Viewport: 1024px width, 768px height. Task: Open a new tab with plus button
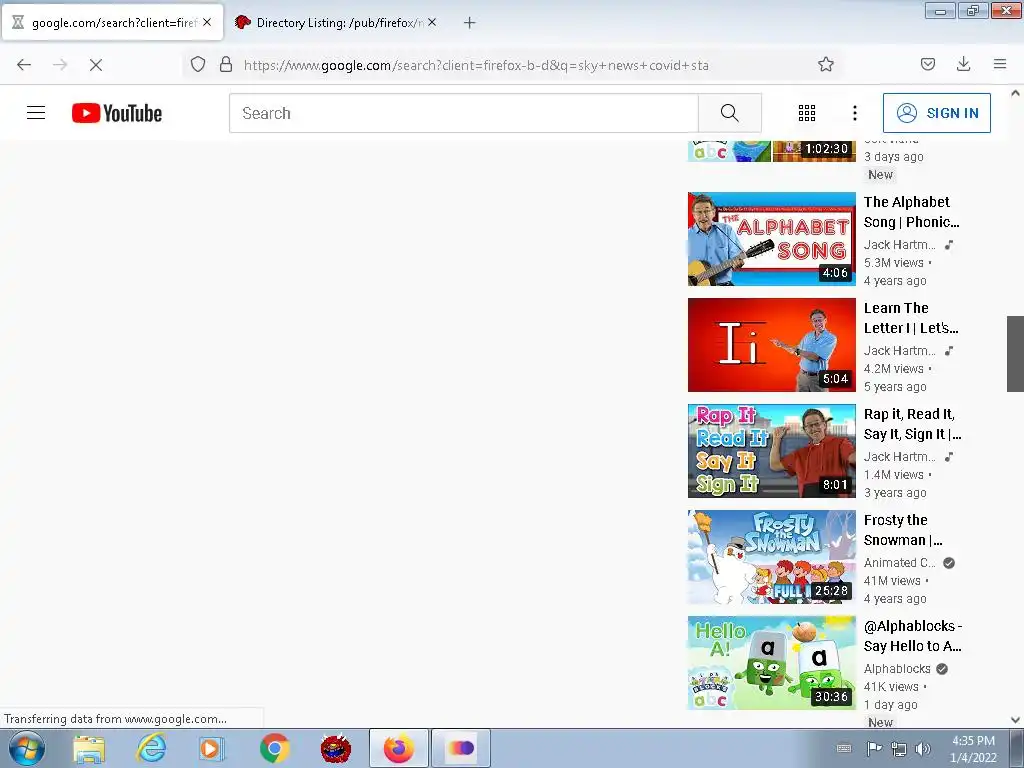[470, 23]
